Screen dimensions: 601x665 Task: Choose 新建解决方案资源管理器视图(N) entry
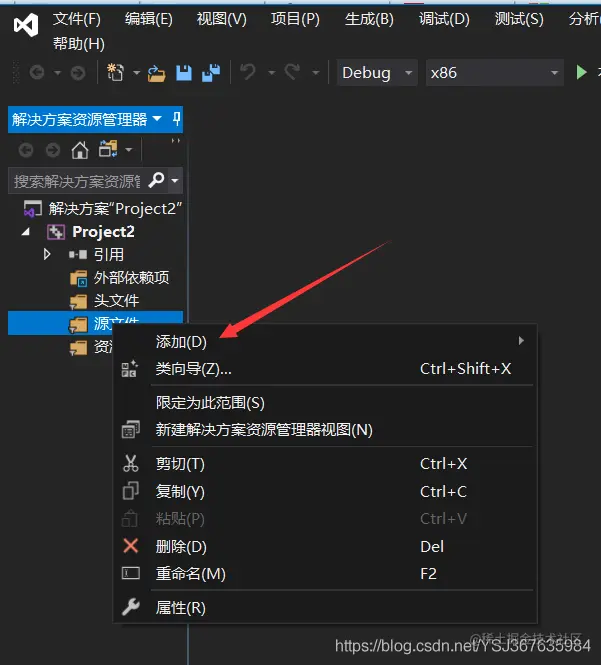click(x=325, y=430)
